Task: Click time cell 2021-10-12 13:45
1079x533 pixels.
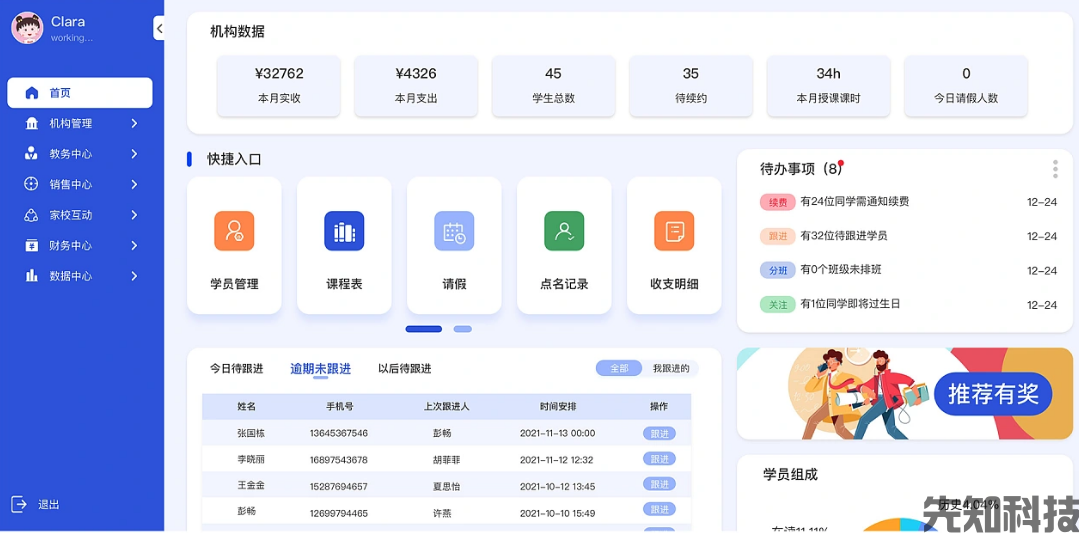Action: tap(557, 486)
